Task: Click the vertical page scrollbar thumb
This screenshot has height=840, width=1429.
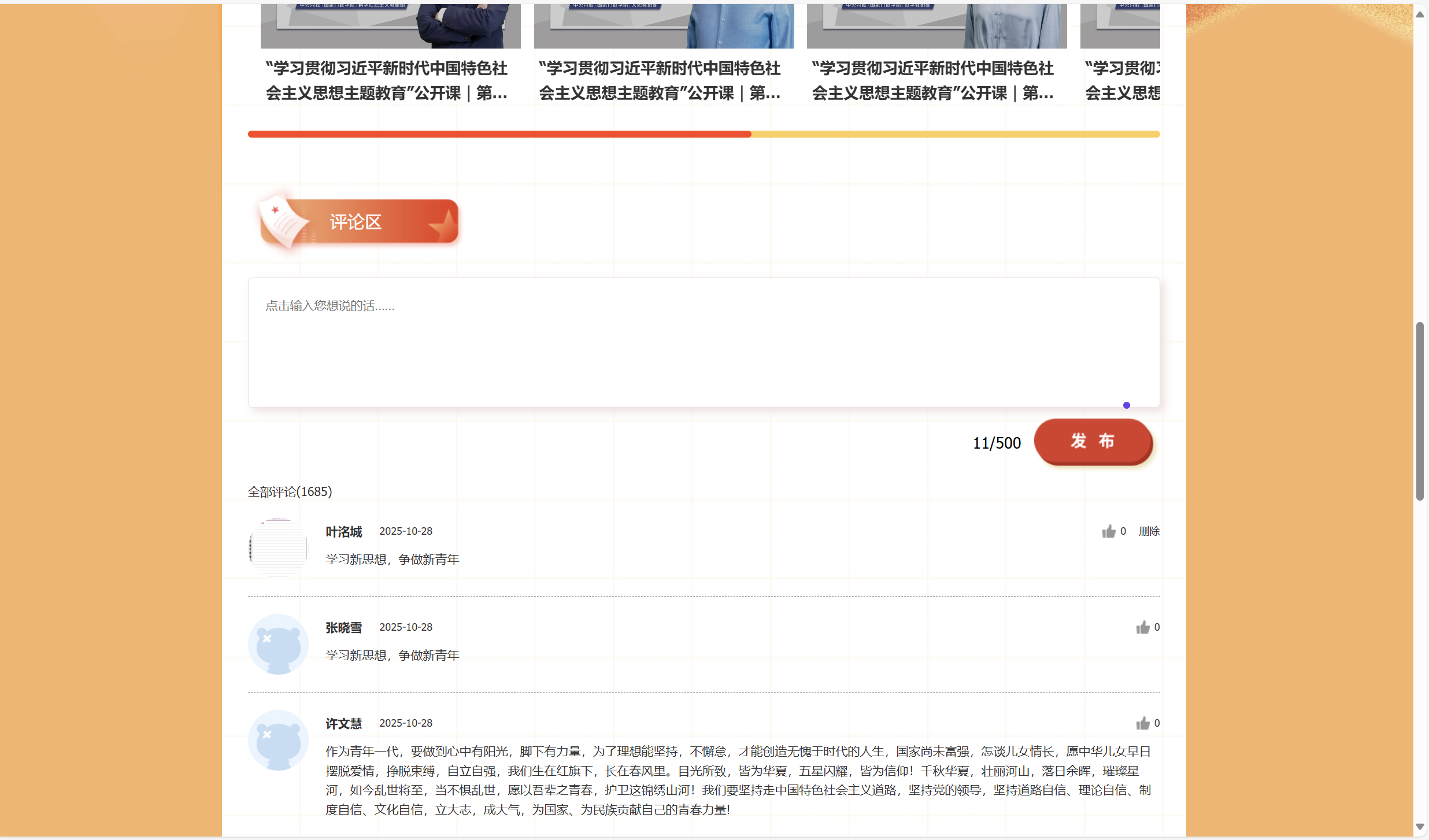Action: tap(1420, 411)
